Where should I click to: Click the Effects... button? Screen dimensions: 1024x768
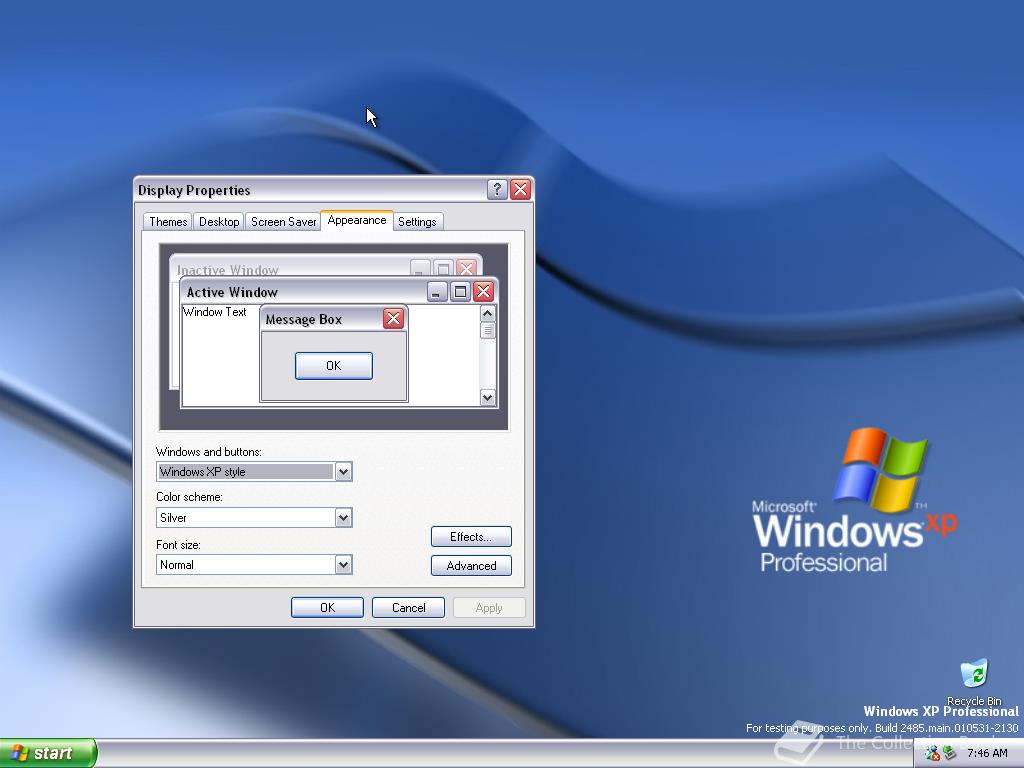coord(471,537)
